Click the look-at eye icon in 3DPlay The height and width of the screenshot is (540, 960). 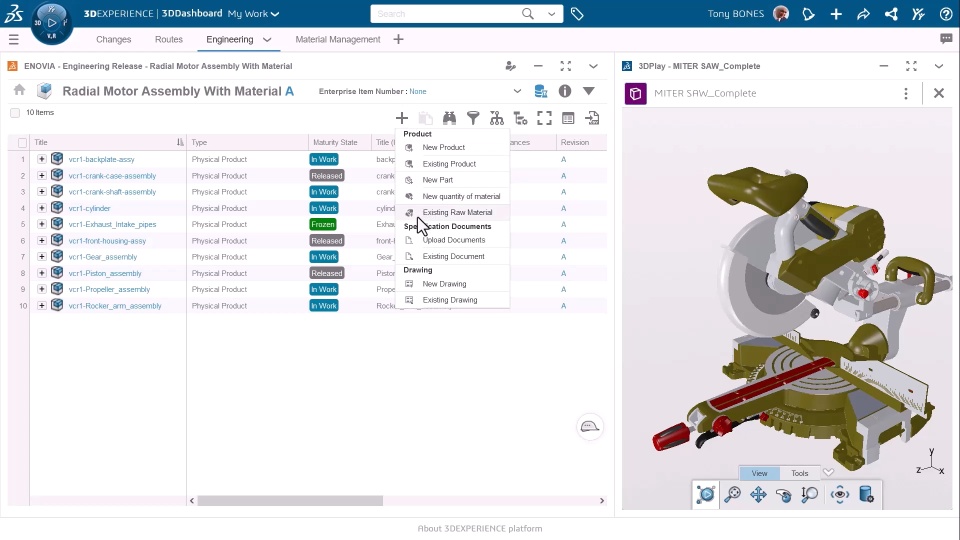(840, 494)
